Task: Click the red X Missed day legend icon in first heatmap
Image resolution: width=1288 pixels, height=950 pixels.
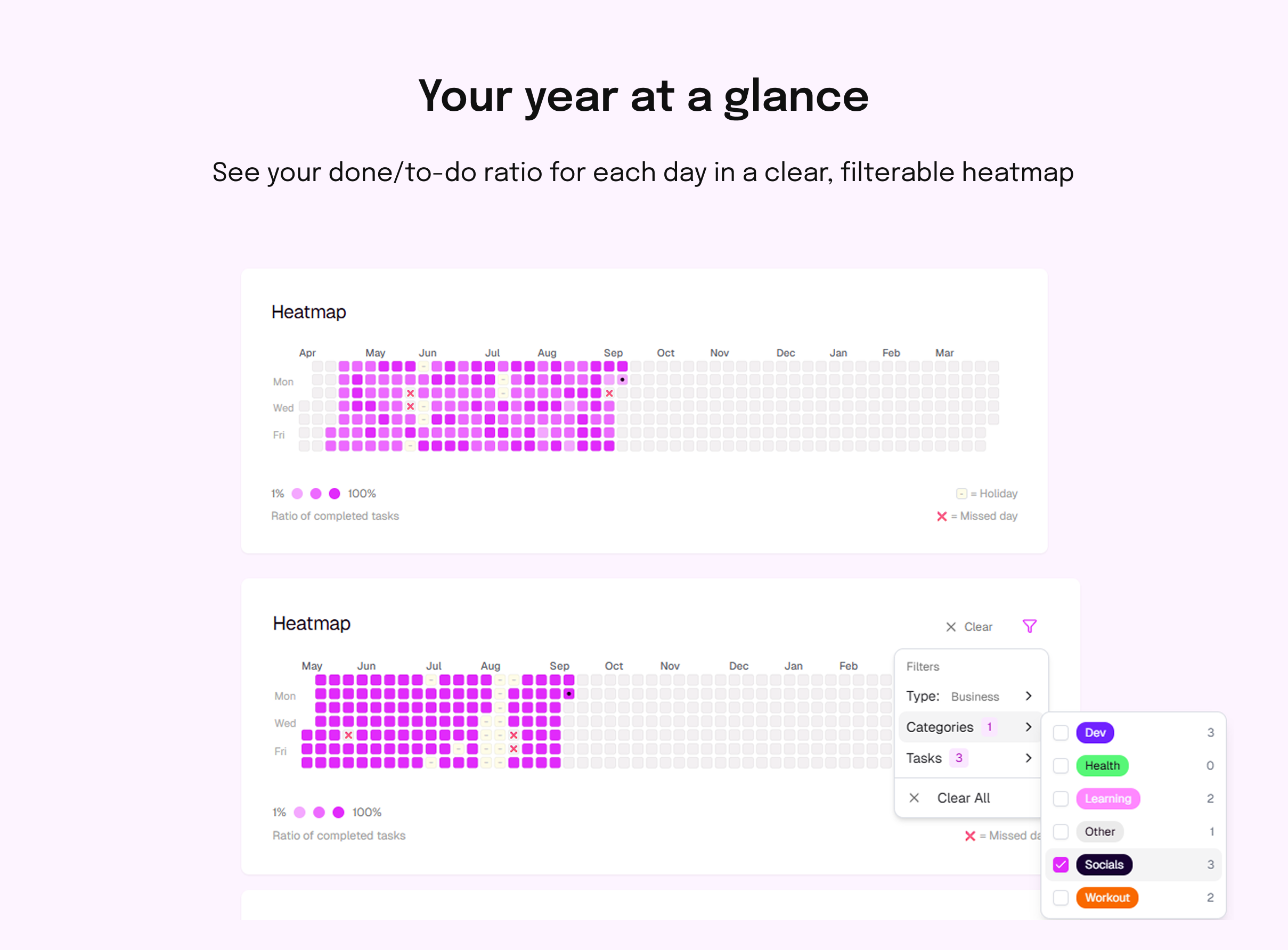Action: click(942, 516)
